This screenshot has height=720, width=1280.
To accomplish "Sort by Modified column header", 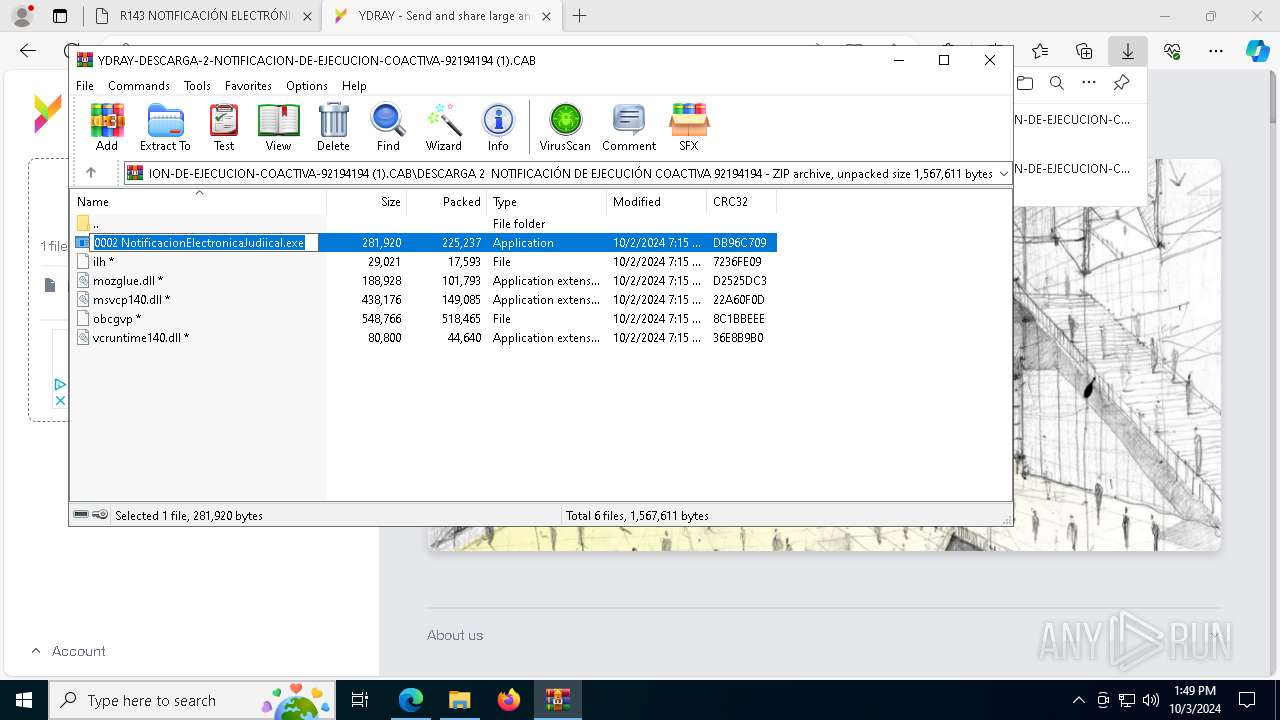I will (x=656, y=201).
